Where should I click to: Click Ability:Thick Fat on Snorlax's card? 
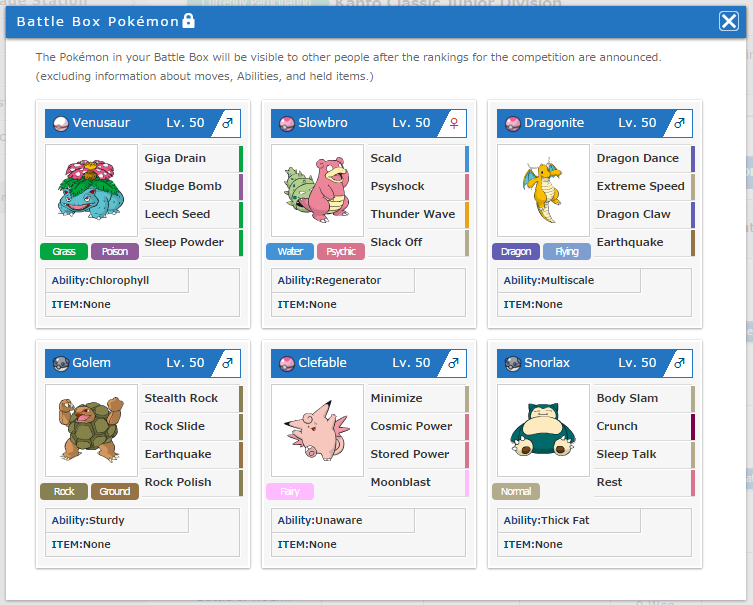[x=569, y=520]
